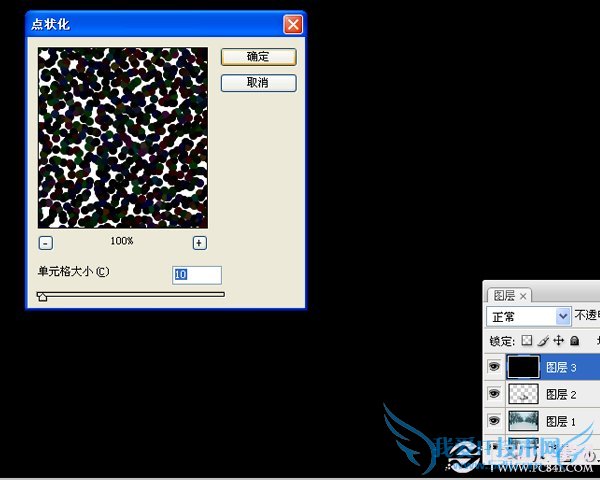Select the 图层 2 thumbnail
The width and height of the screenshot is (600, 480).
(x=523, y=394)
